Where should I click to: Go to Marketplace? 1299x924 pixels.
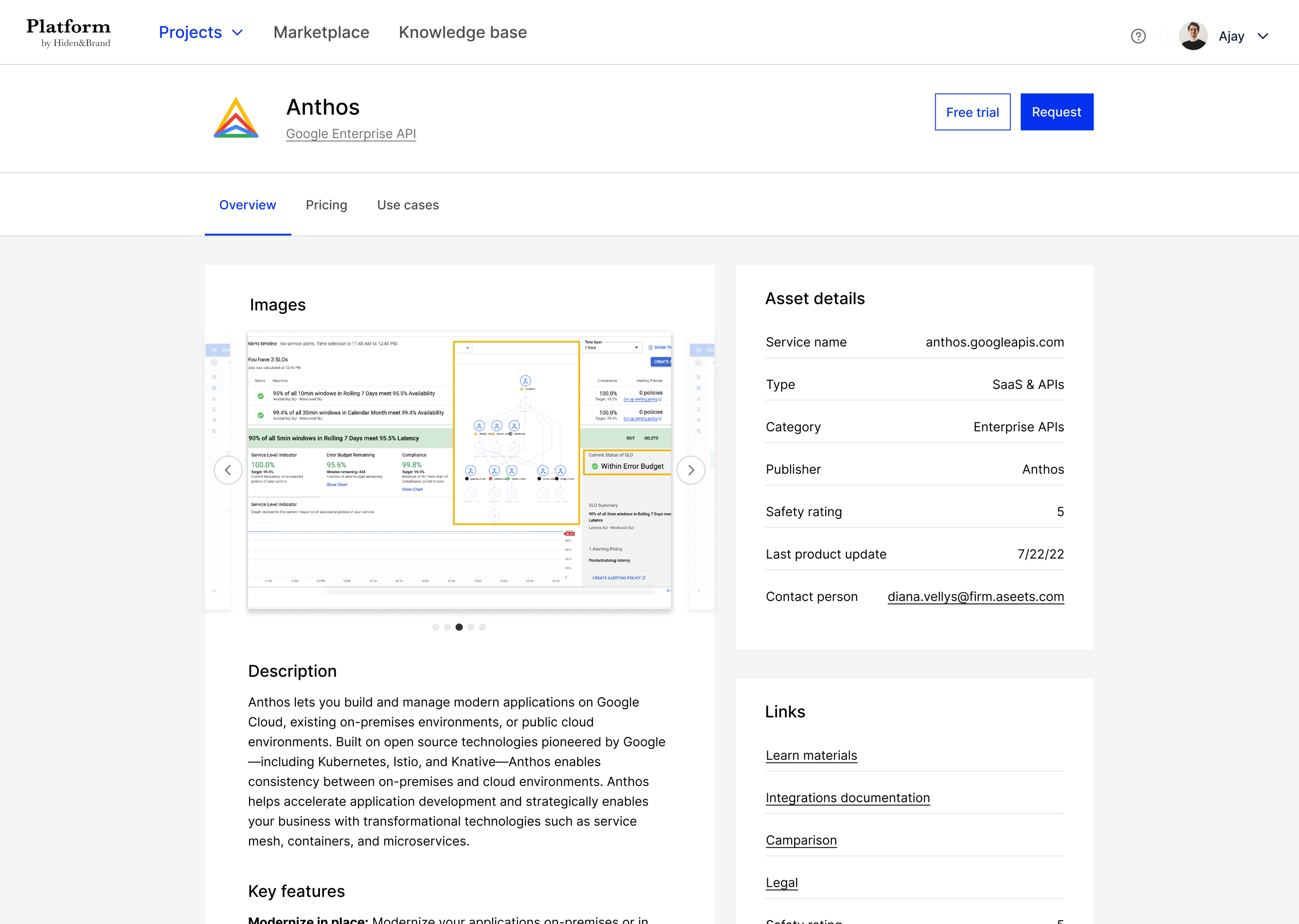[x=321, y=32]
